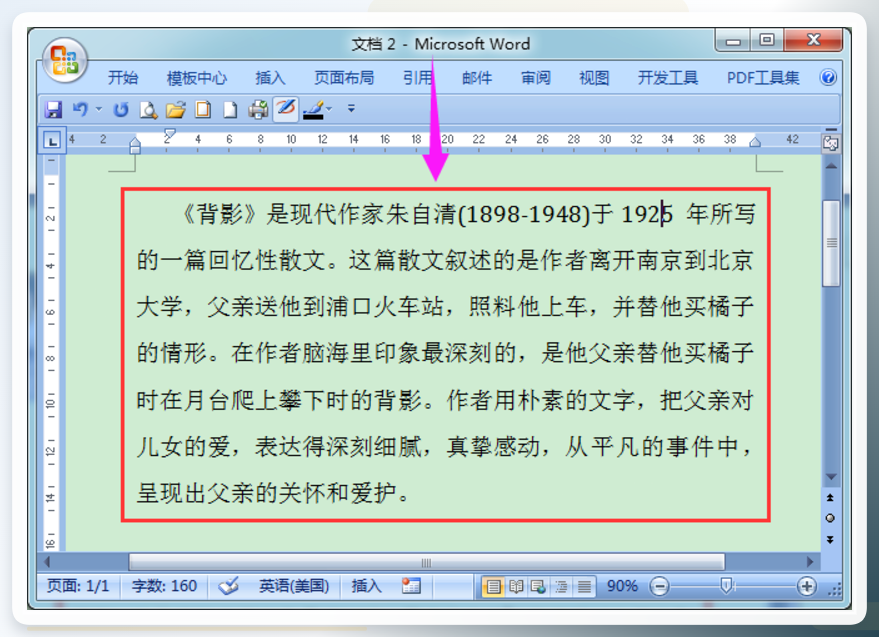Switch to draft view
Image resolution: width=879 pixels, height=637 pixels.
click(584, 587)
